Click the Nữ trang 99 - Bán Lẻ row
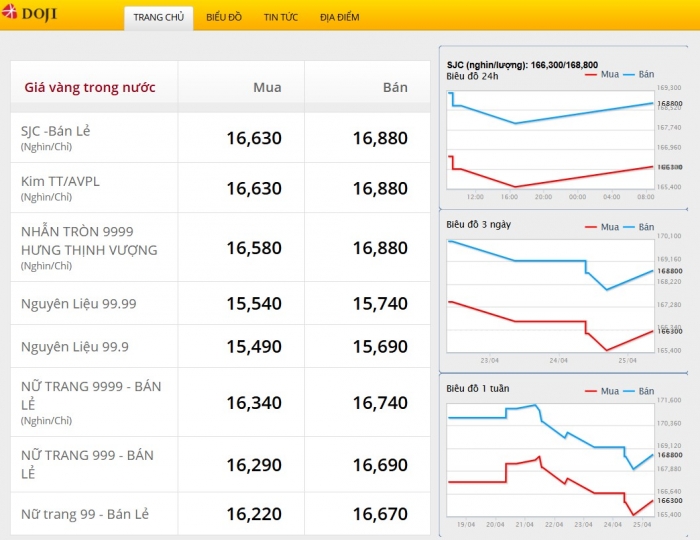700x540 pixels. coord(220,514)
